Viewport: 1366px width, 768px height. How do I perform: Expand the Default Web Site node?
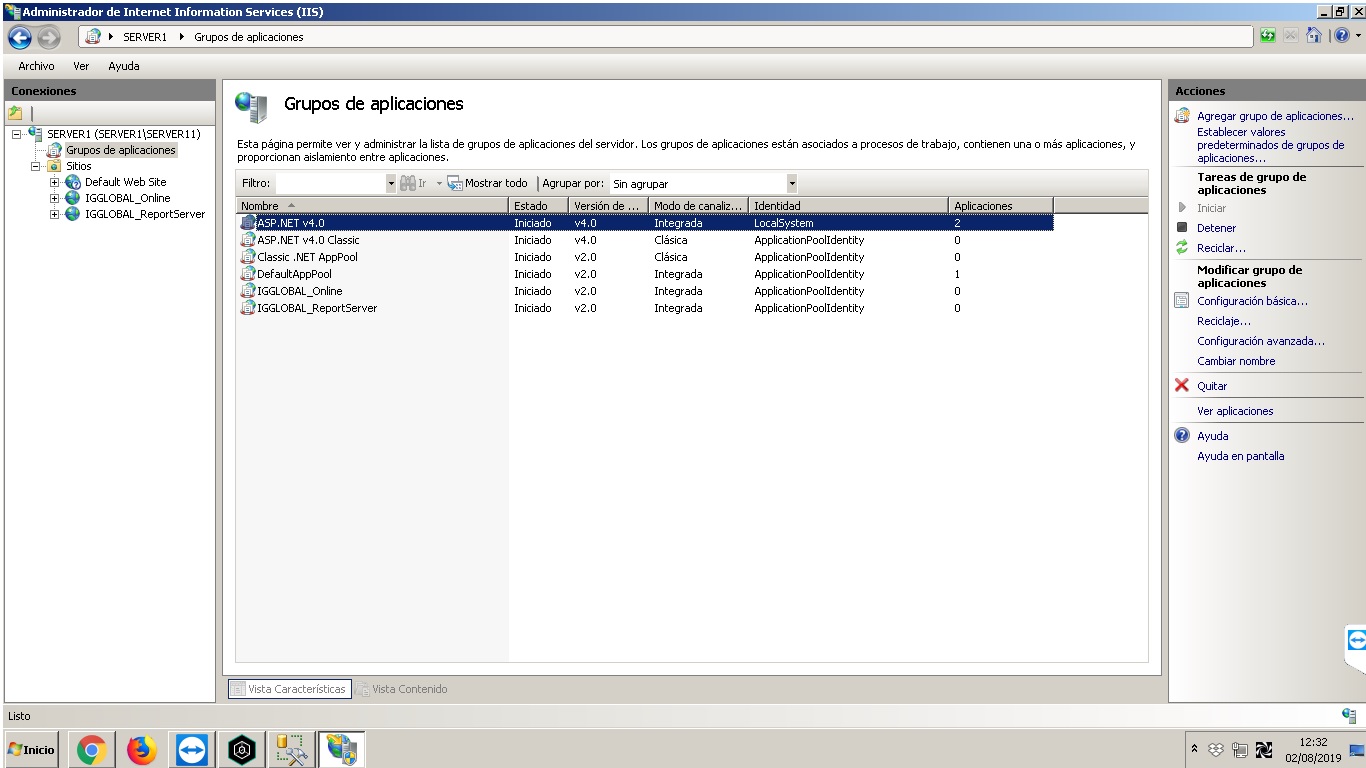55,182
